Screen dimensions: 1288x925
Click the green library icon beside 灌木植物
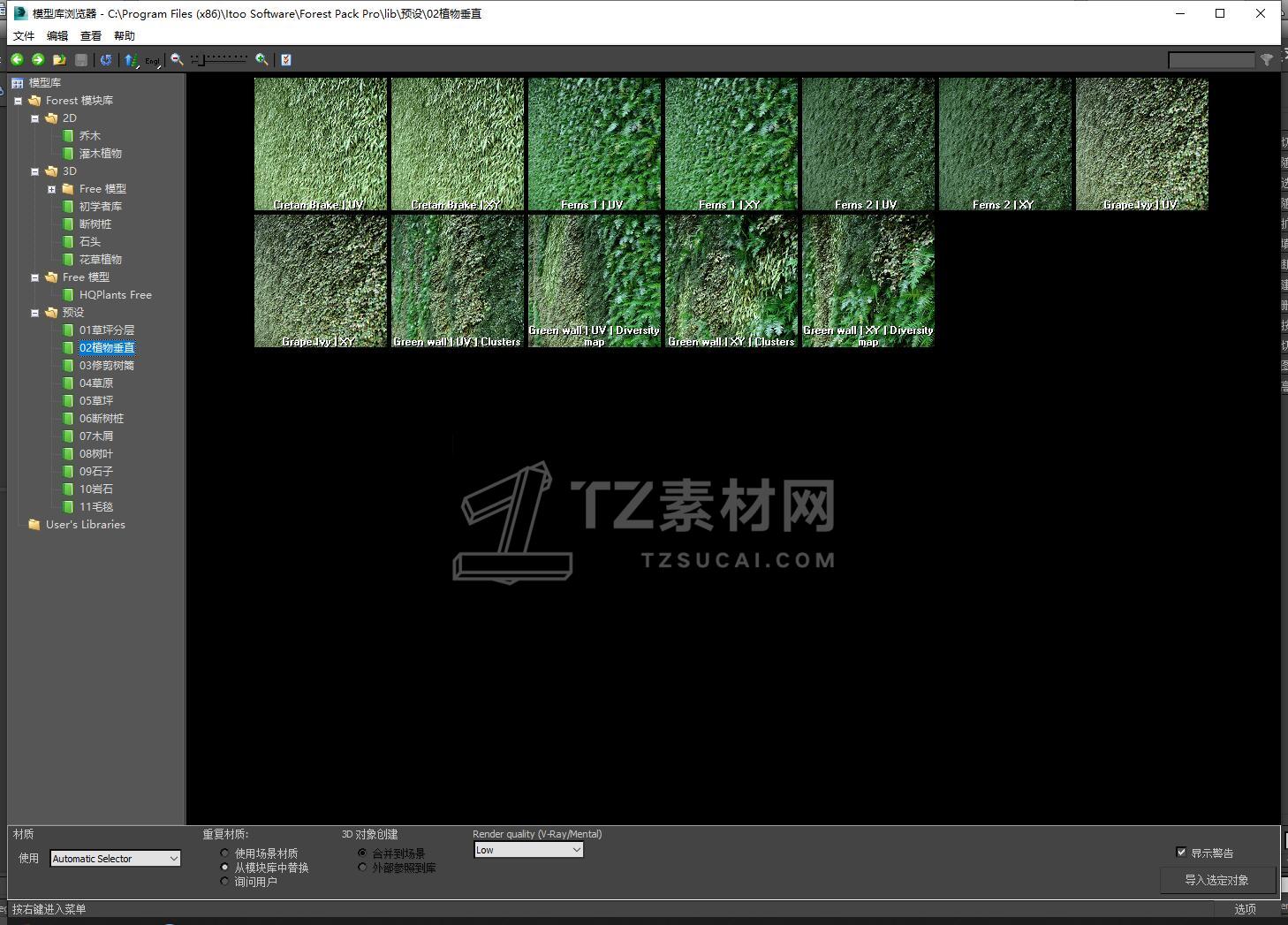[x=68, y=154]
